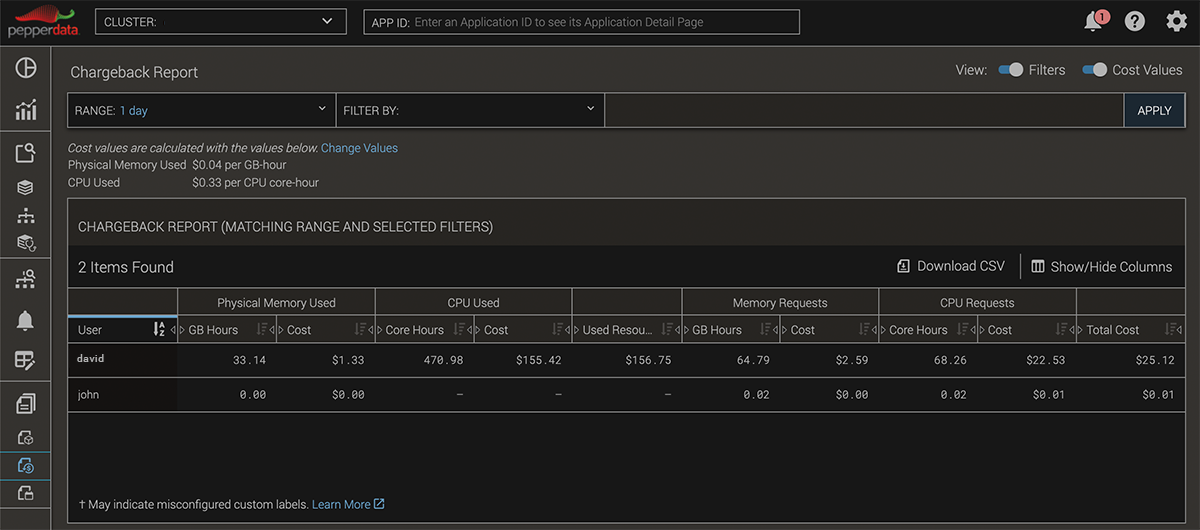Download CSV of the chargeback report

(951, 266)
